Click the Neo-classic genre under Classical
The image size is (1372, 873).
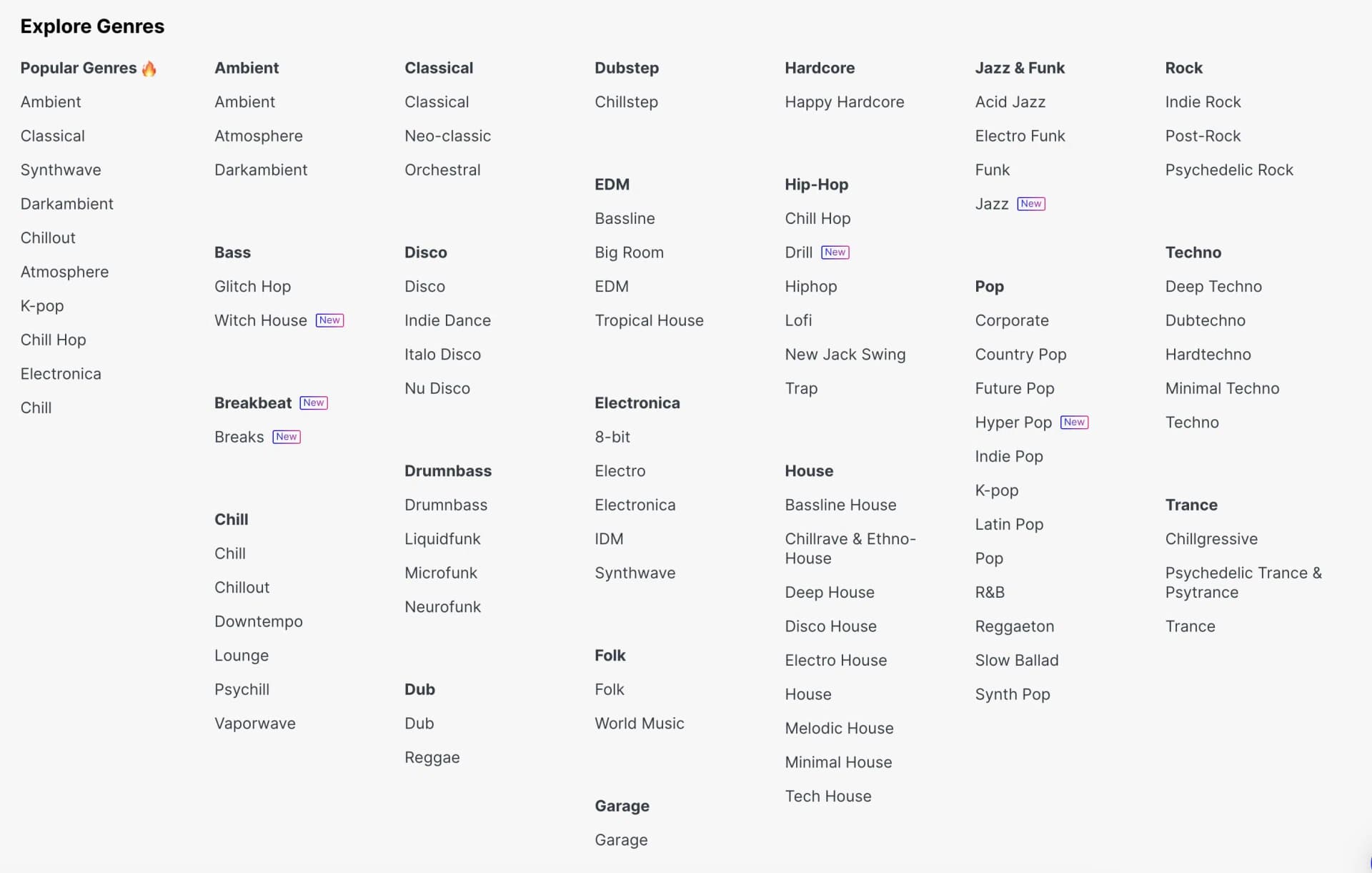pos(447,135)
